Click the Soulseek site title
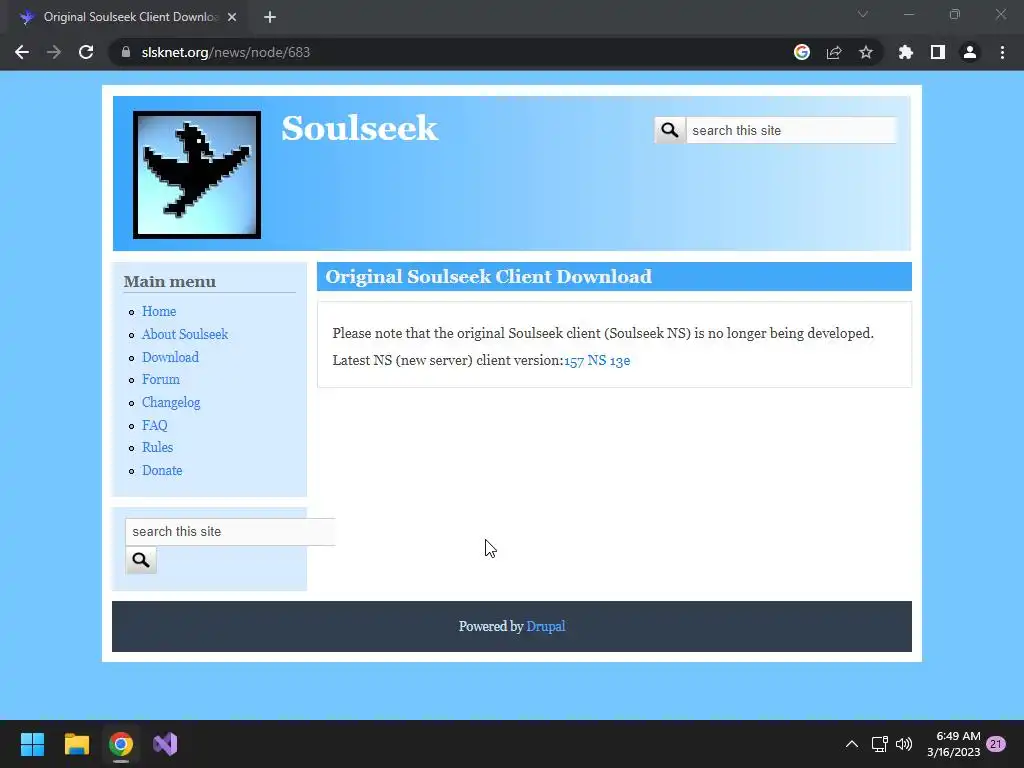 pos(359,127)
